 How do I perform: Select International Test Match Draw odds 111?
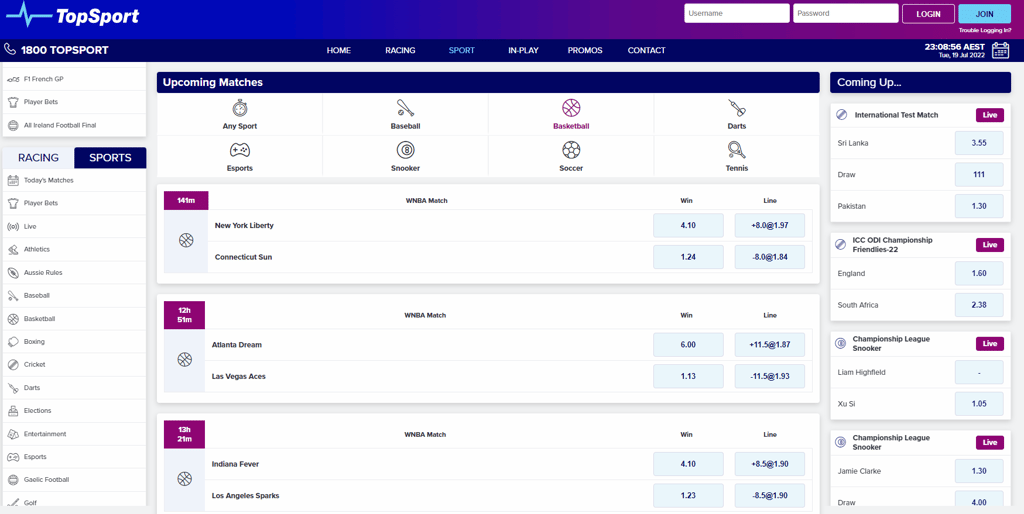979,174
